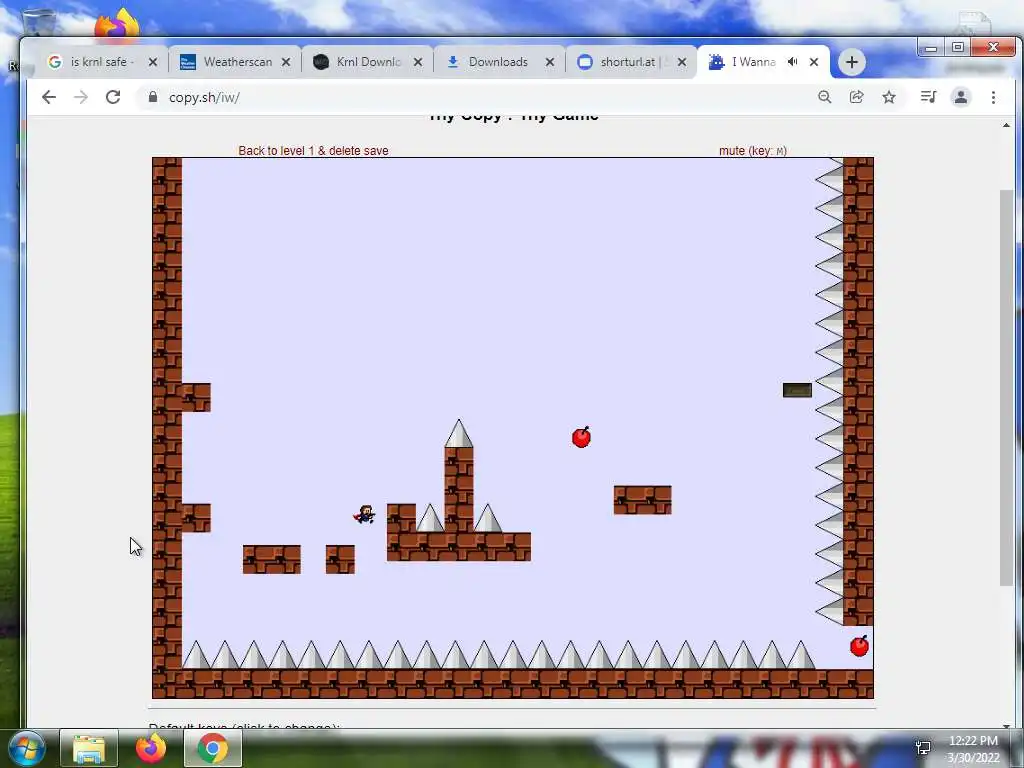Go back using the browser back arrow
Viewport: 1024px width, 768px height.
point(49,97)
